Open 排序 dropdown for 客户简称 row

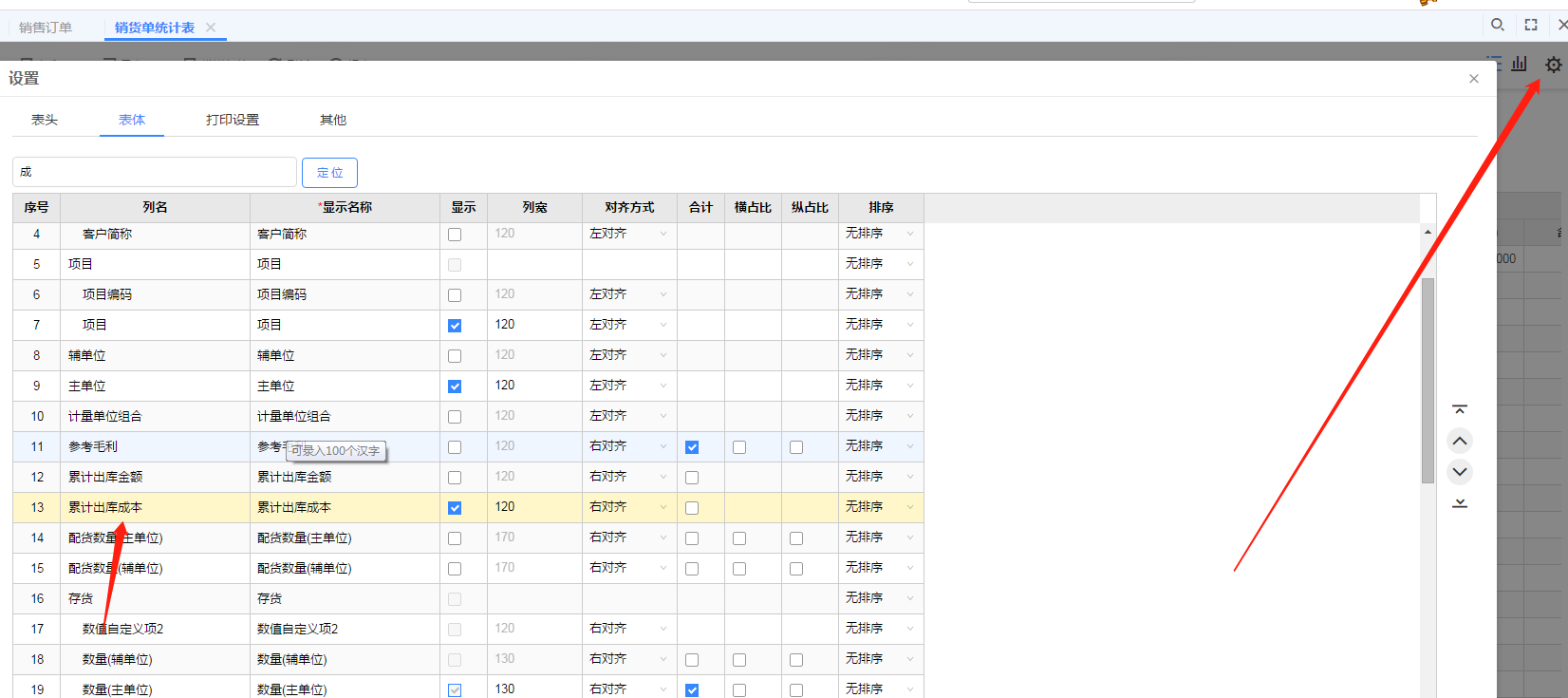pyautogui.click(x=881, y=234)
